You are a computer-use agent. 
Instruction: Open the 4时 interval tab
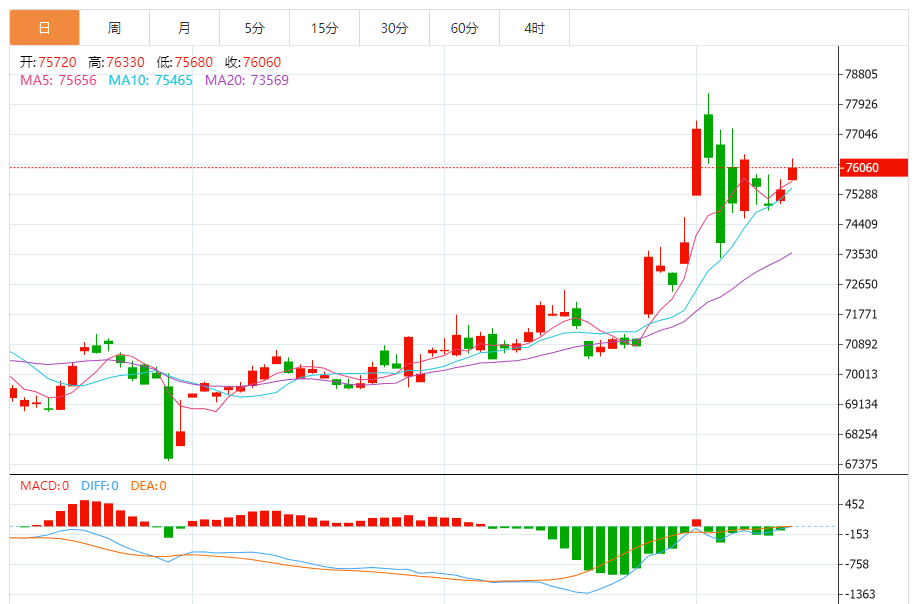[x=535, y=27]
